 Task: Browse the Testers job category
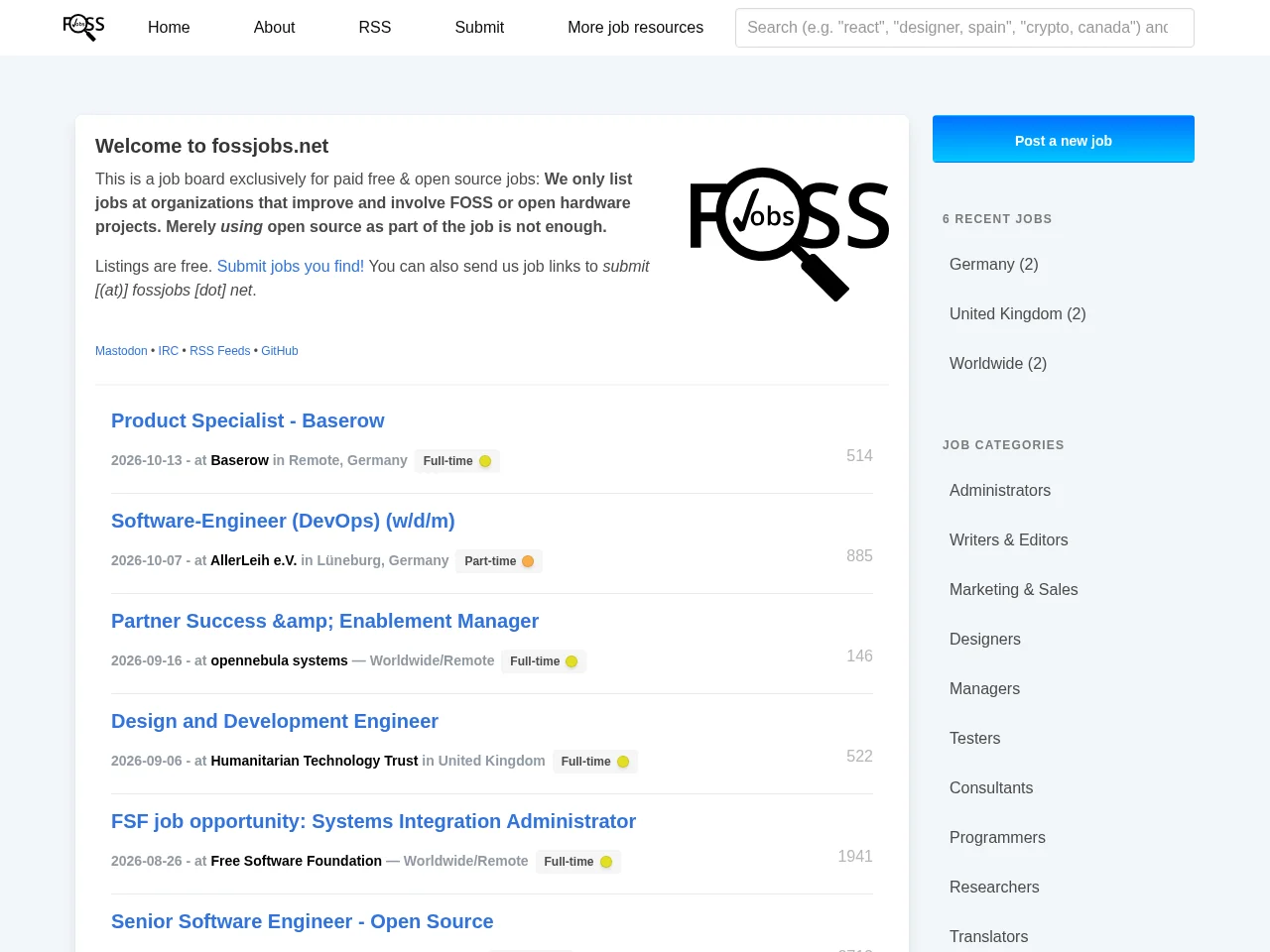(975, 738)
